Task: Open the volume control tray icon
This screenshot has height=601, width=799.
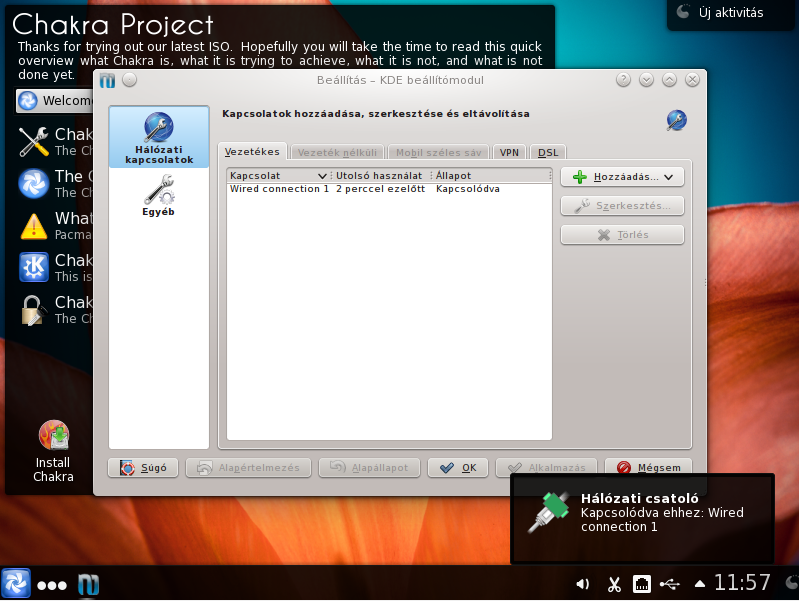Action: pyautogui.click(x=582, y=584)
